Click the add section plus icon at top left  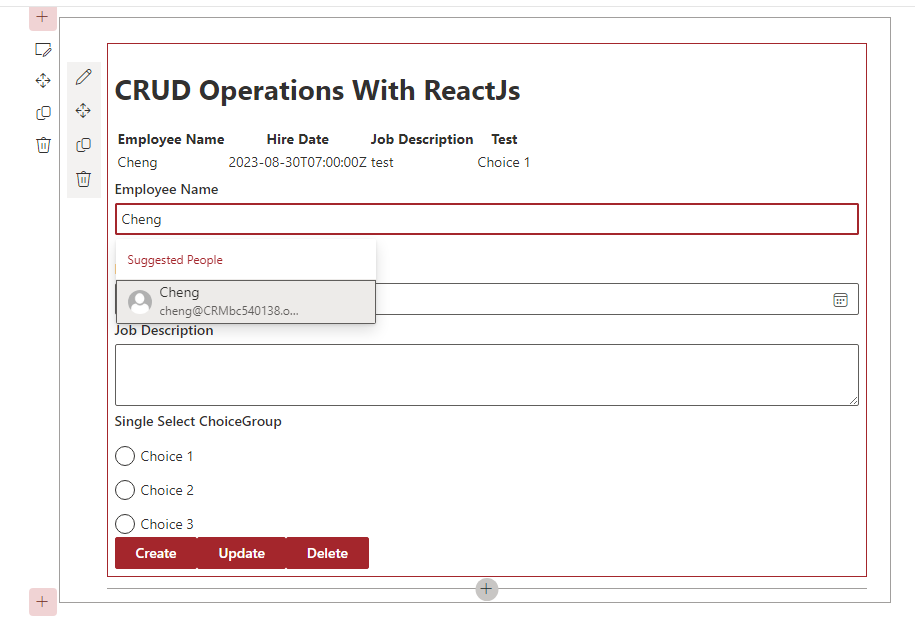click(x=43, y=17)
